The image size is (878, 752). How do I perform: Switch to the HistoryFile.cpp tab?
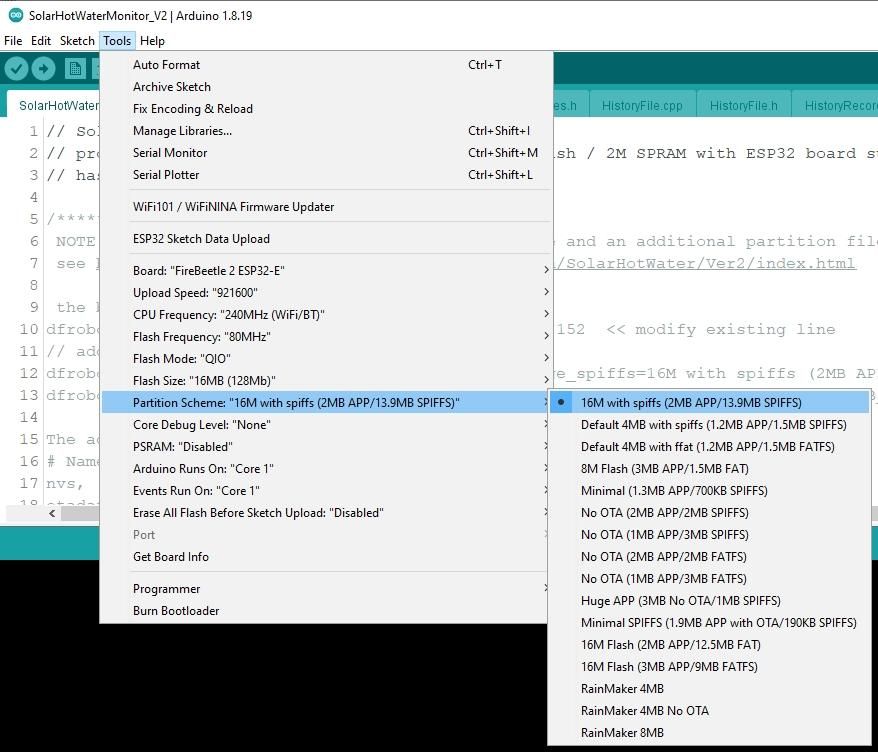[642, 106]
